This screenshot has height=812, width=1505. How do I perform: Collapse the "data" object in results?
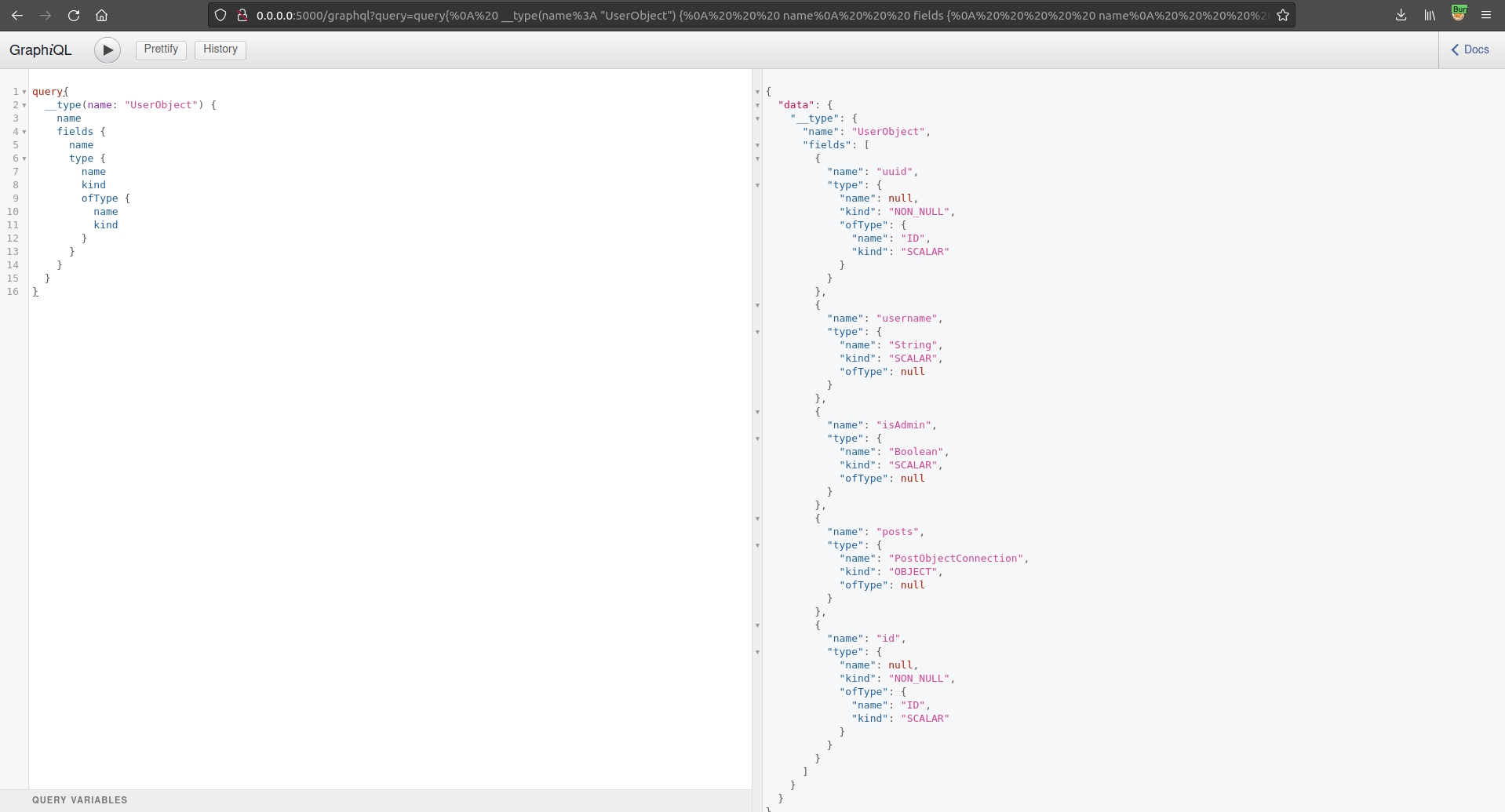[x=757, y=105]
